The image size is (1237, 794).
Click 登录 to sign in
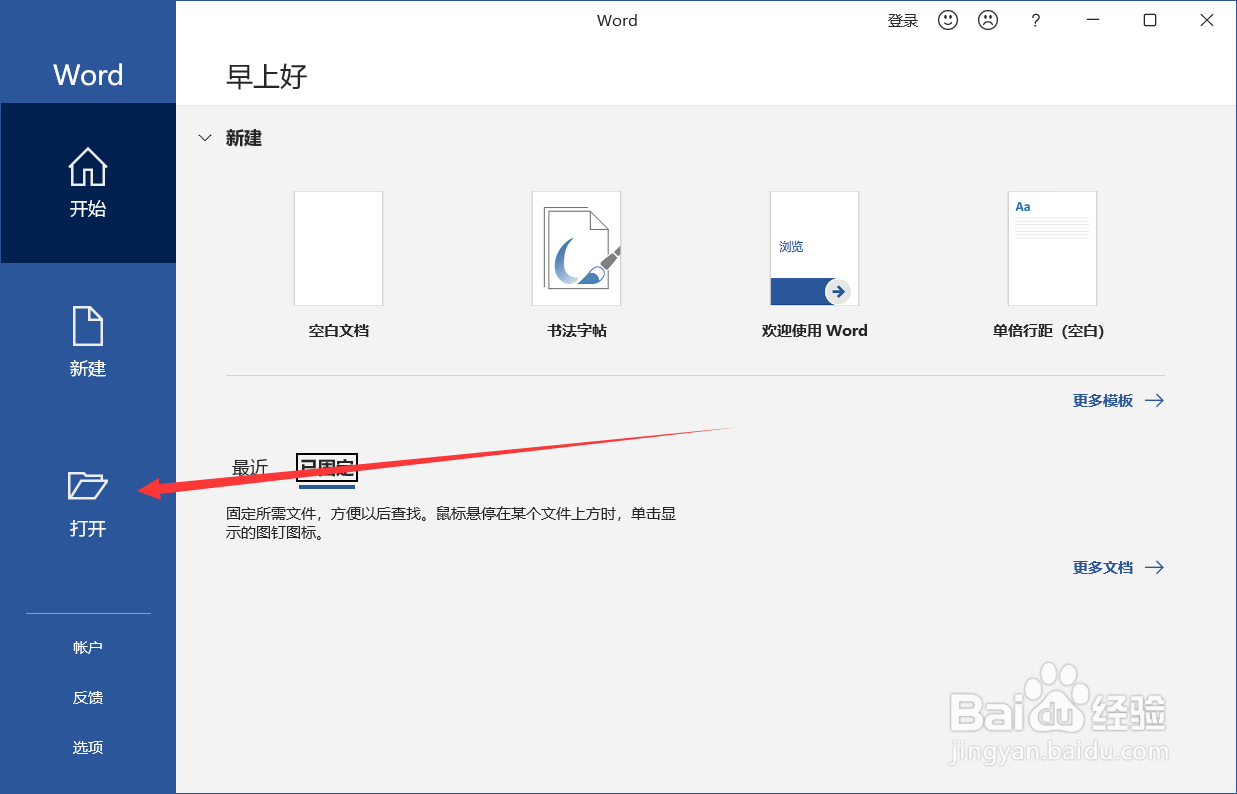point(902,19)
